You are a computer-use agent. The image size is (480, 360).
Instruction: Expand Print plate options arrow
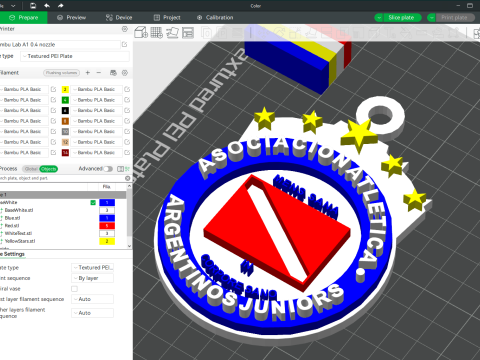coord(431,18)
